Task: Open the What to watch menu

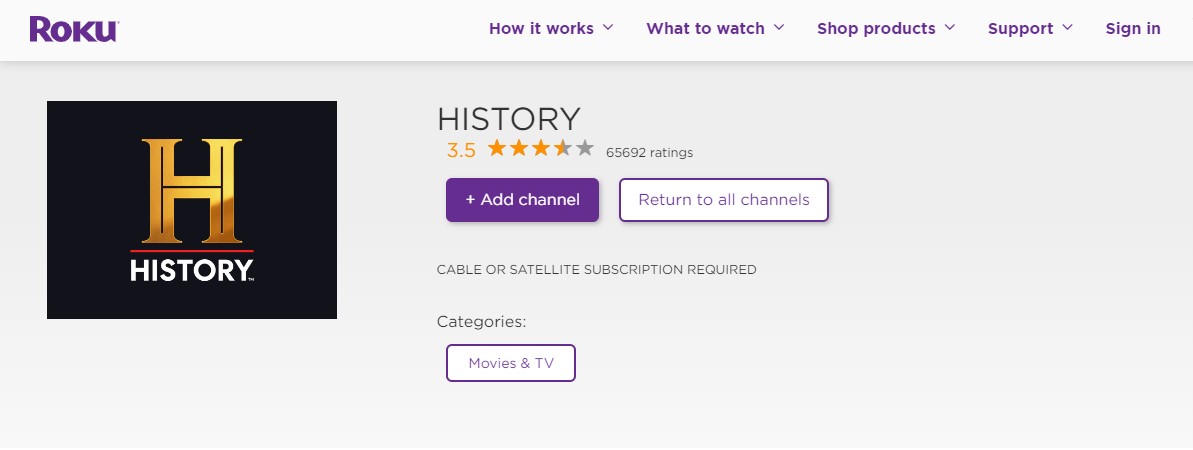Action: click(x=705, y=28)
